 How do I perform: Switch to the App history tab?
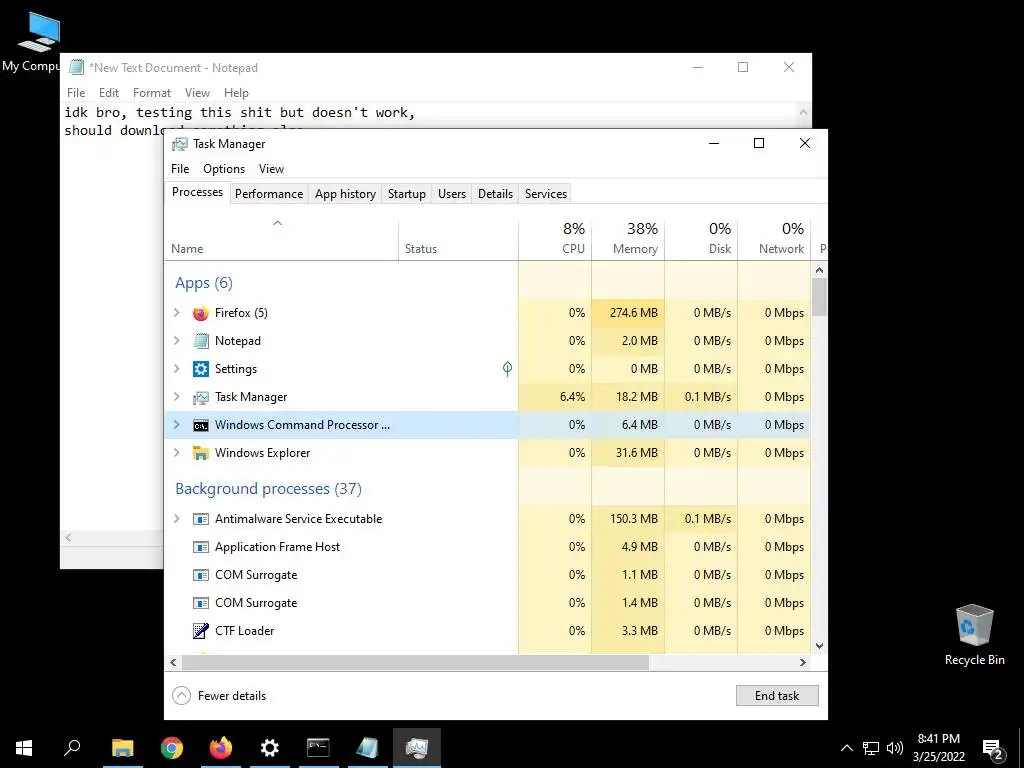click(345, 194)
